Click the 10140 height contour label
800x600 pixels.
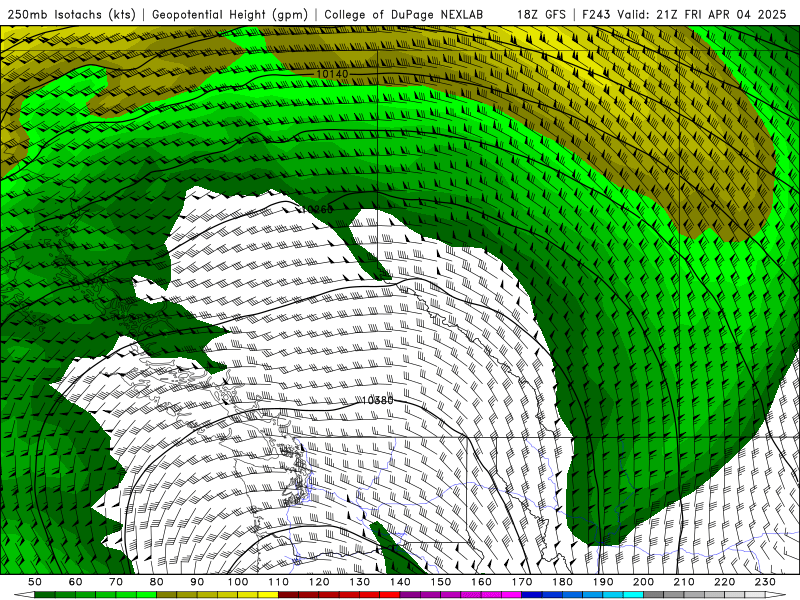332,74
